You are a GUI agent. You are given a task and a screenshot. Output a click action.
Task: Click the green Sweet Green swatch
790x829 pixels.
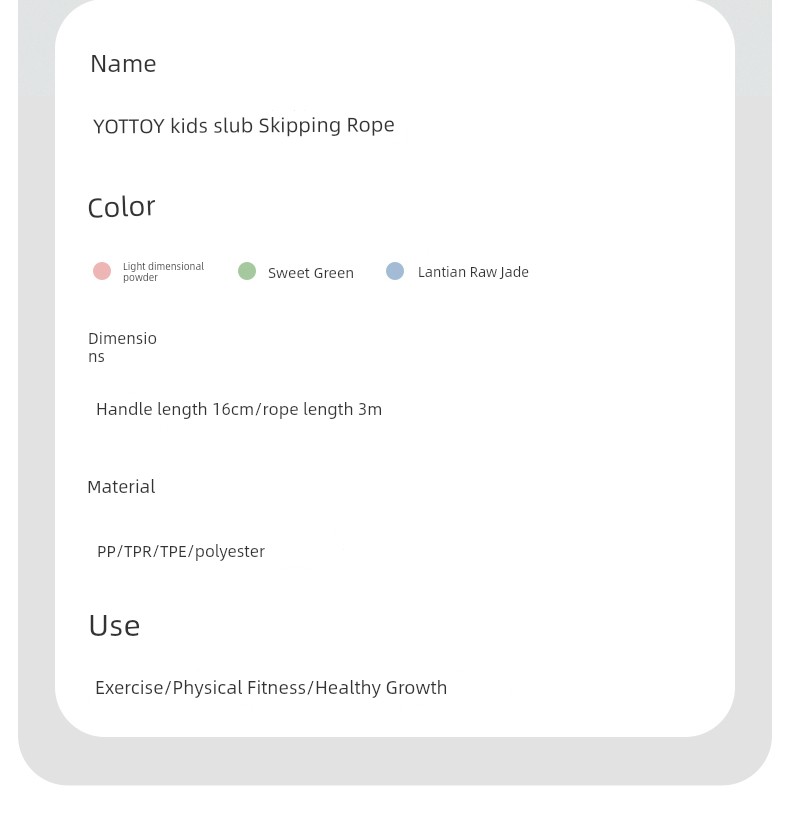[x=247, y=271]
